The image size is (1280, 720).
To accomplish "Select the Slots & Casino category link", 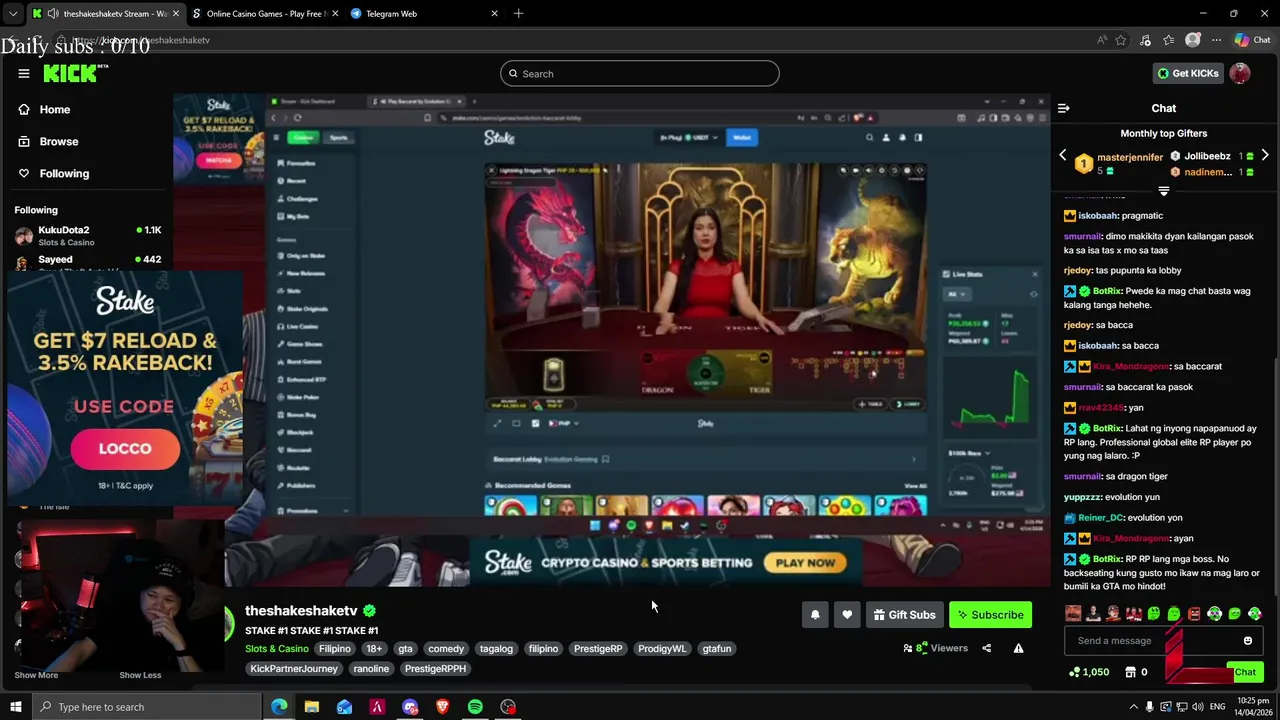I will pos(277,648).
